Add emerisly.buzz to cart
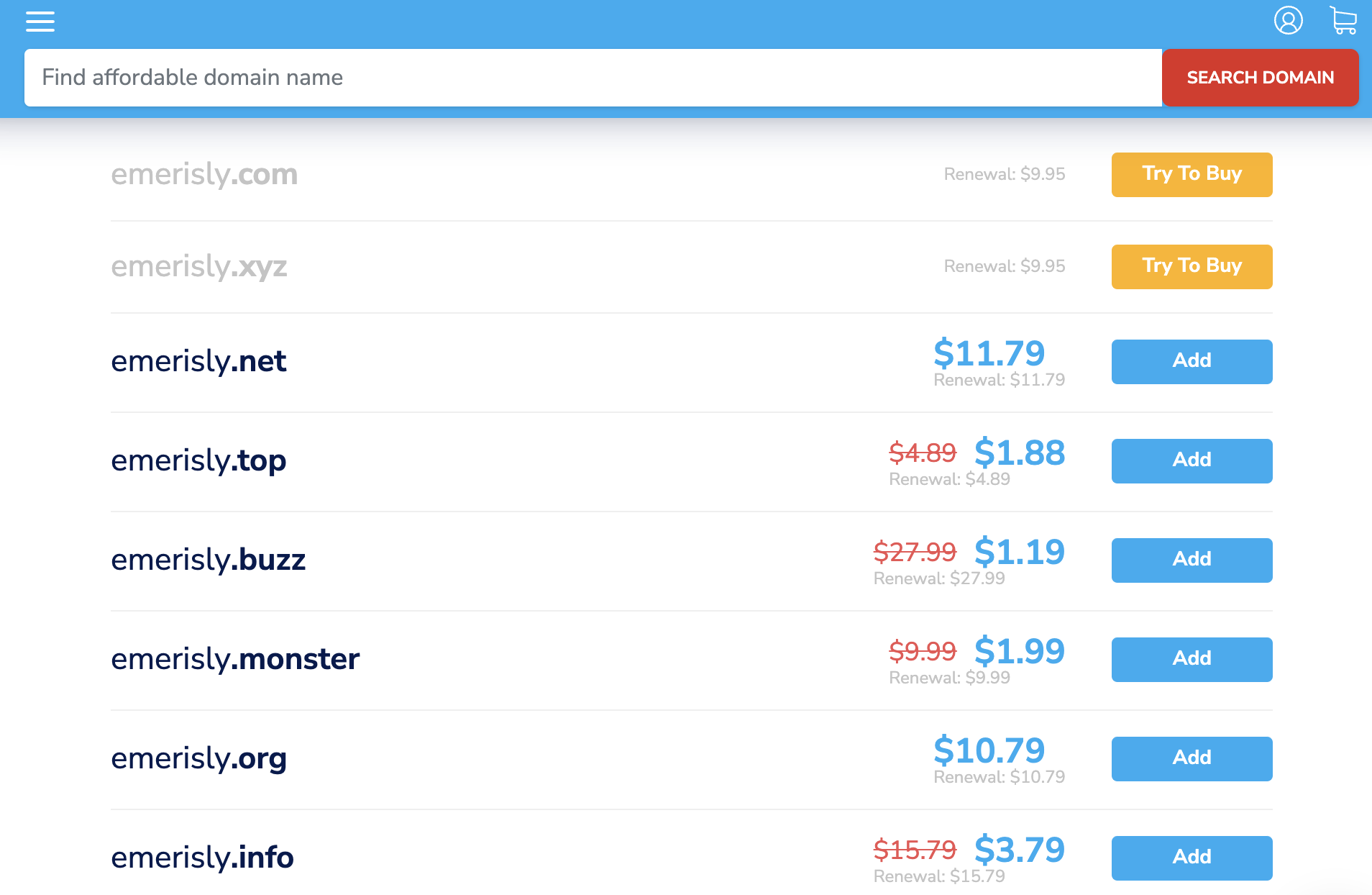Image resolution: width=1372 pixels, height=895 pixels. coord(1192,560)
